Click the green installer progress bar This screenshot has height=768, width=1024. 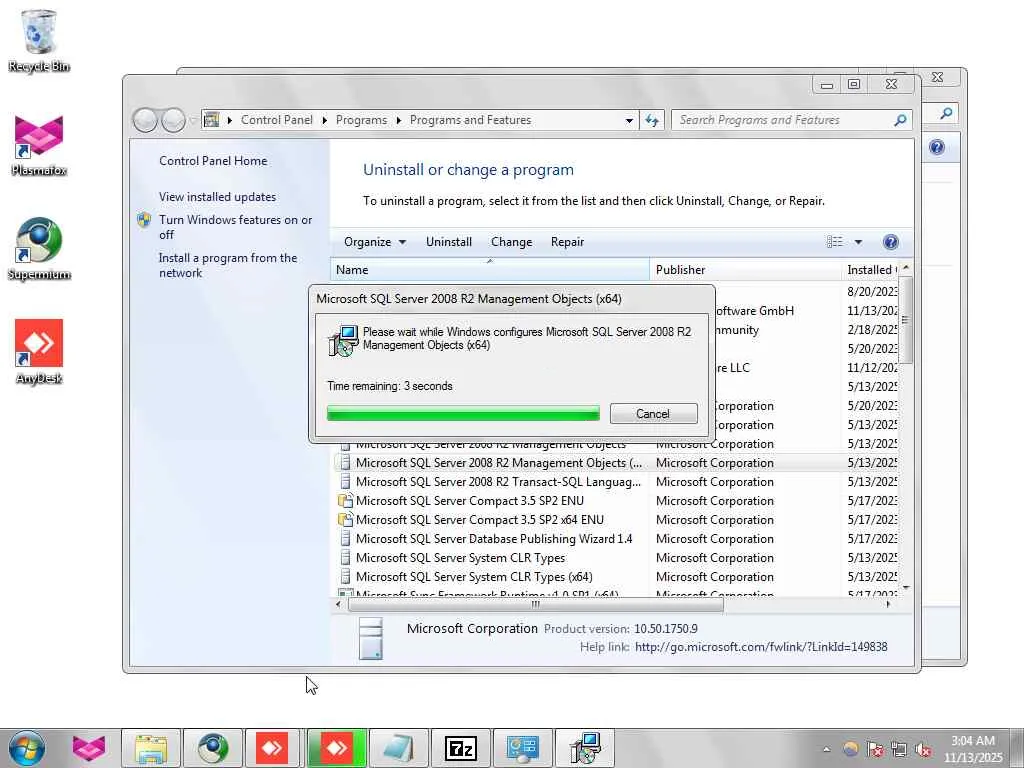tap(463, 413)
